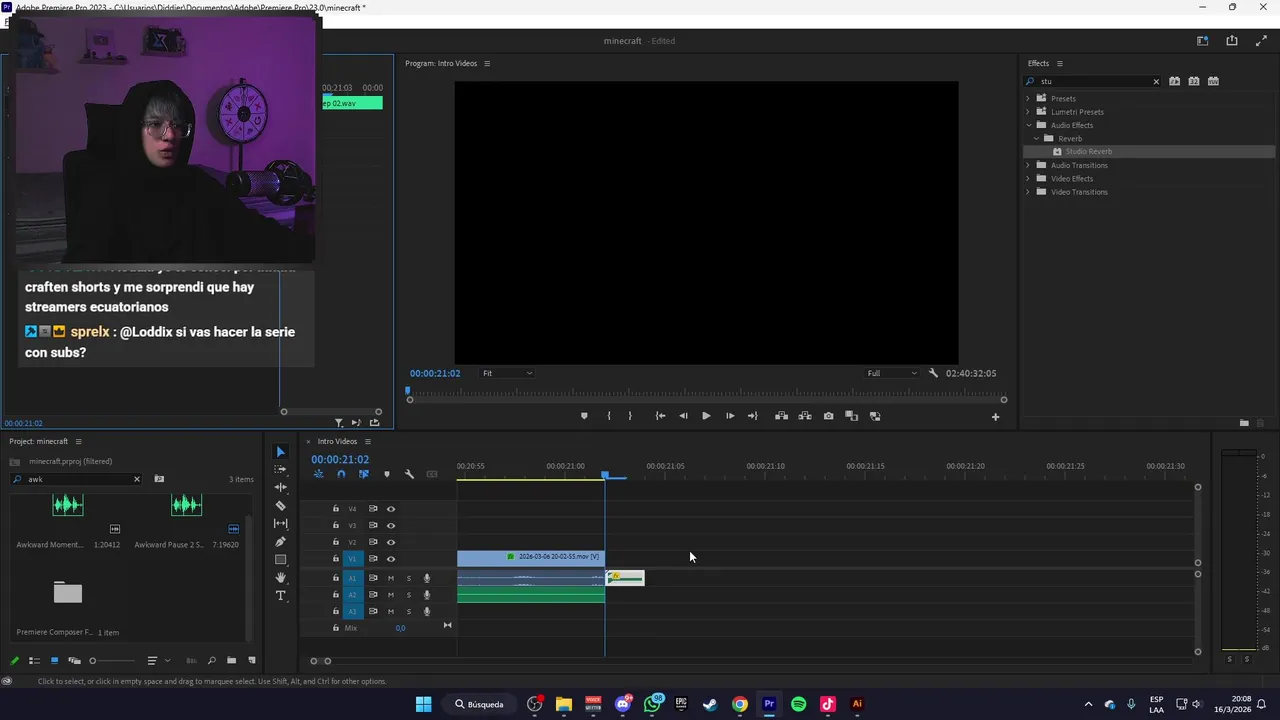Open Timeline display settings wrench
The image size is (1280, 720).
coord(409,474)
